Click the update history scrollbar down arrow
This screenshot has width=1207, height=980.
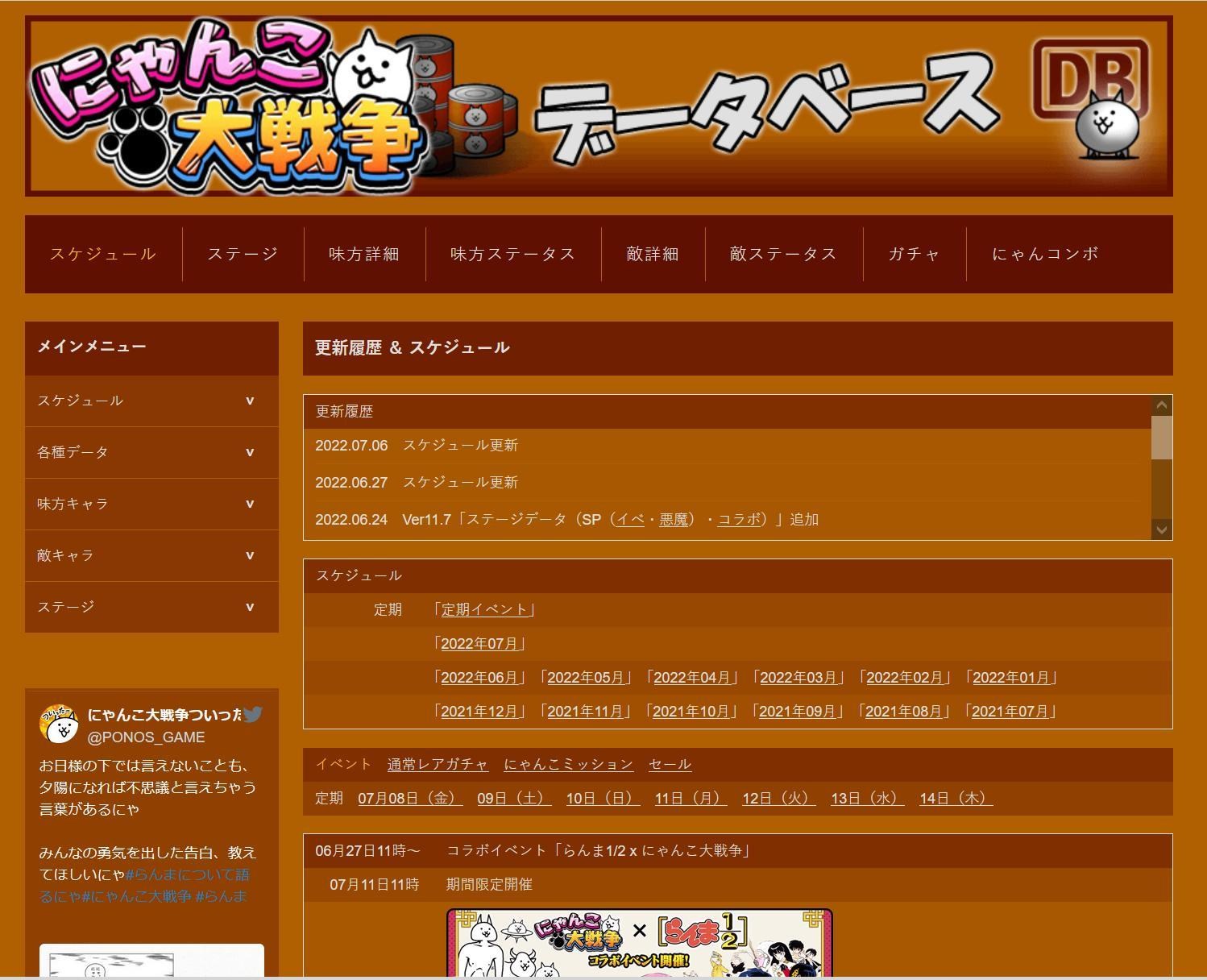point(1162,529)
